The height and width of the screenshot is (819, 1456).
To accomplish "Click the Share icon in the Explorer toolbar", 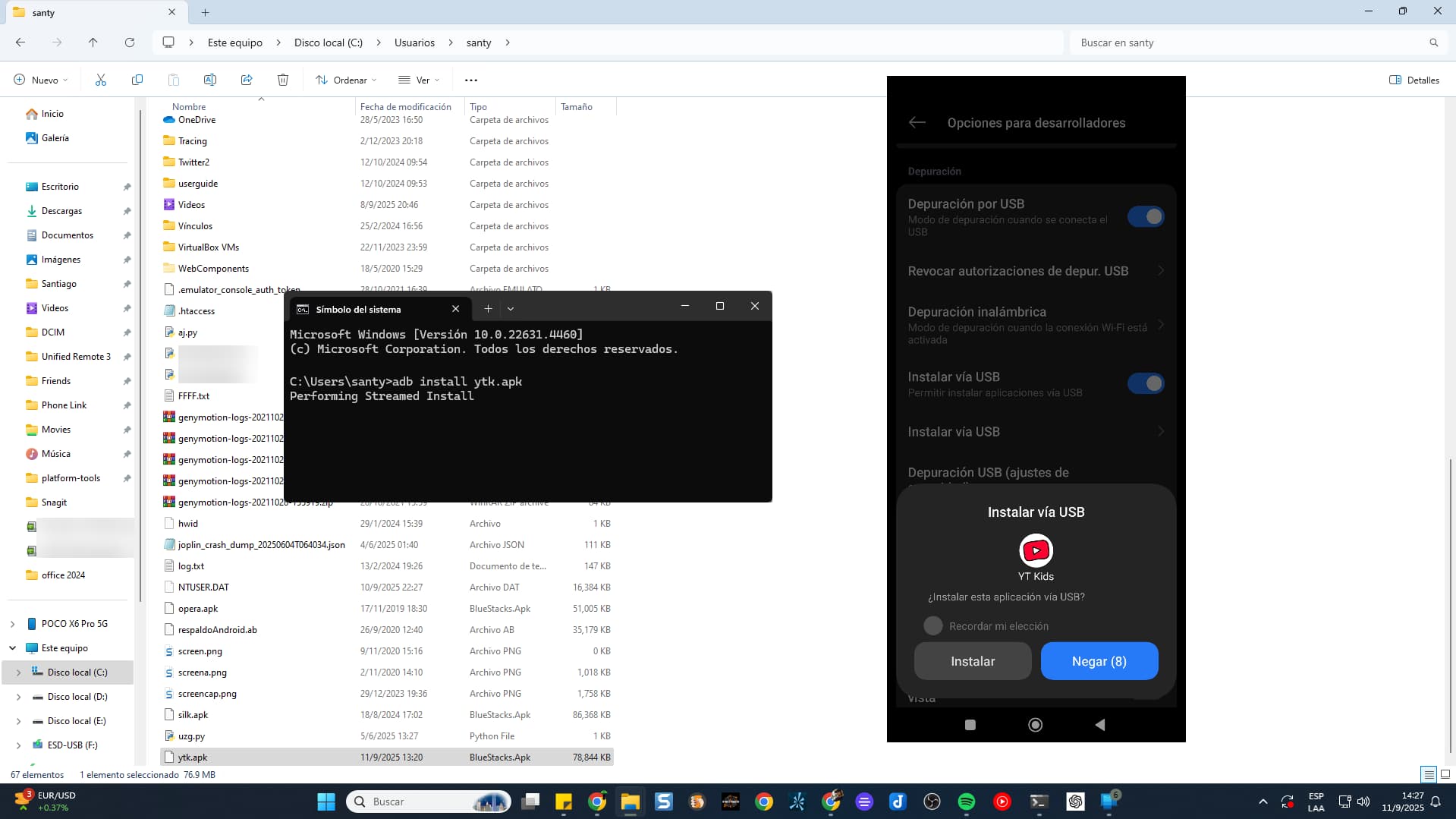I will [x=247, y=80].
